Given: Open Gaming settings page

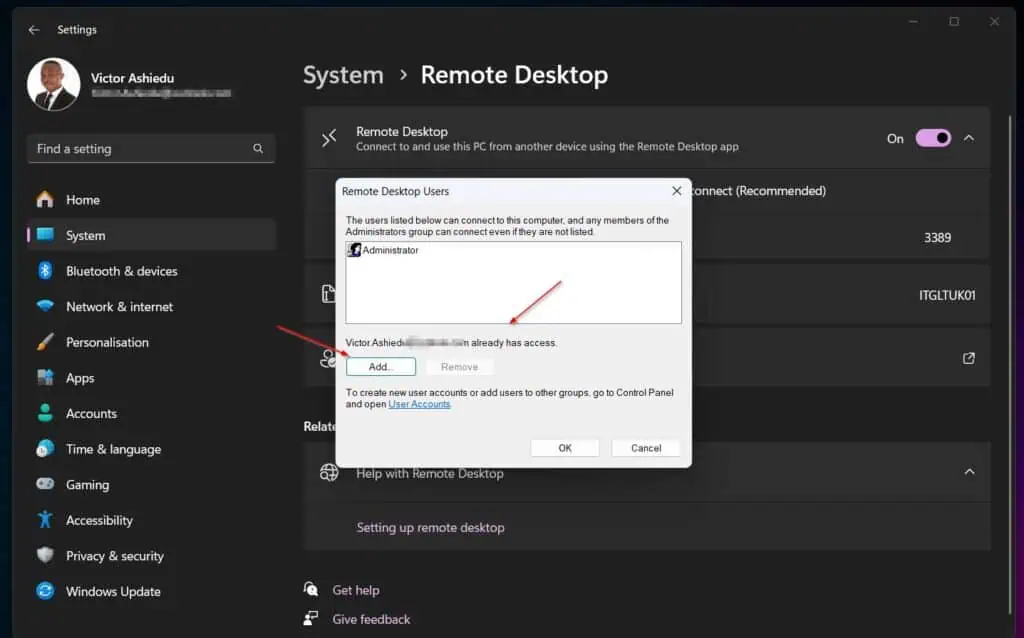Looking at the screenshot, I should point(151,485).
